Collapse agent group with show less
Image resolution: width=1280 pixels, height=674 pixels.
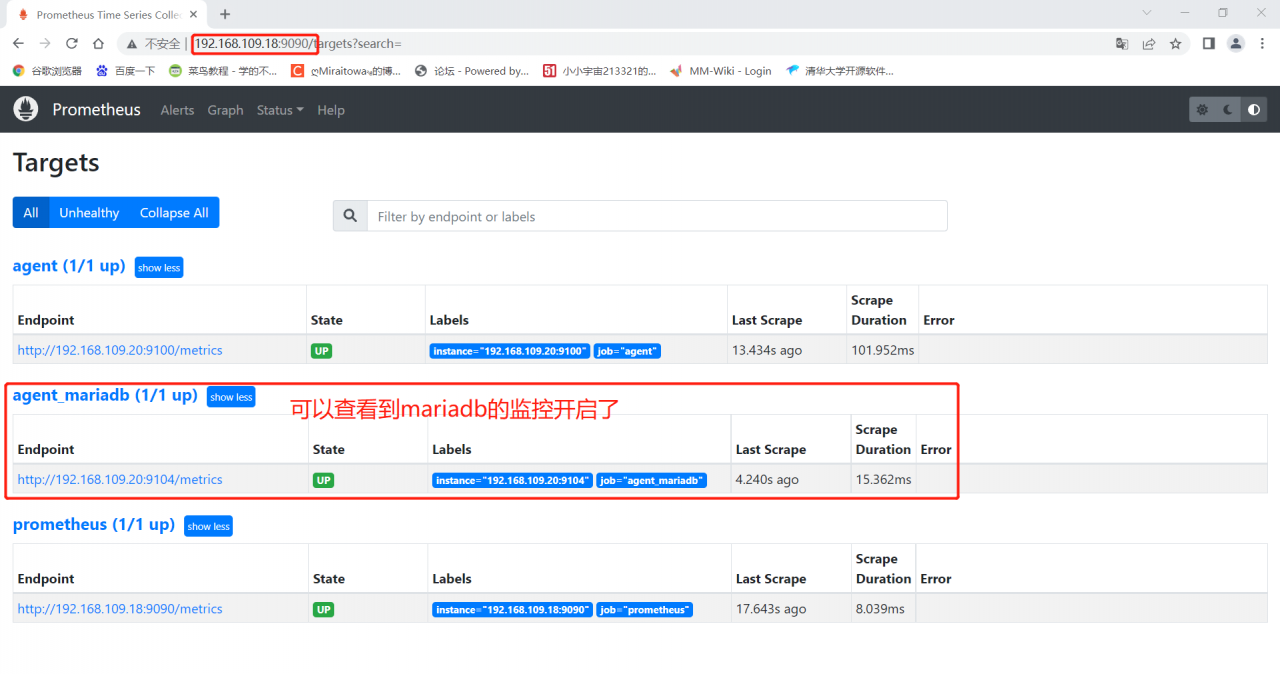pyautogui.click(x=159, y=268)
